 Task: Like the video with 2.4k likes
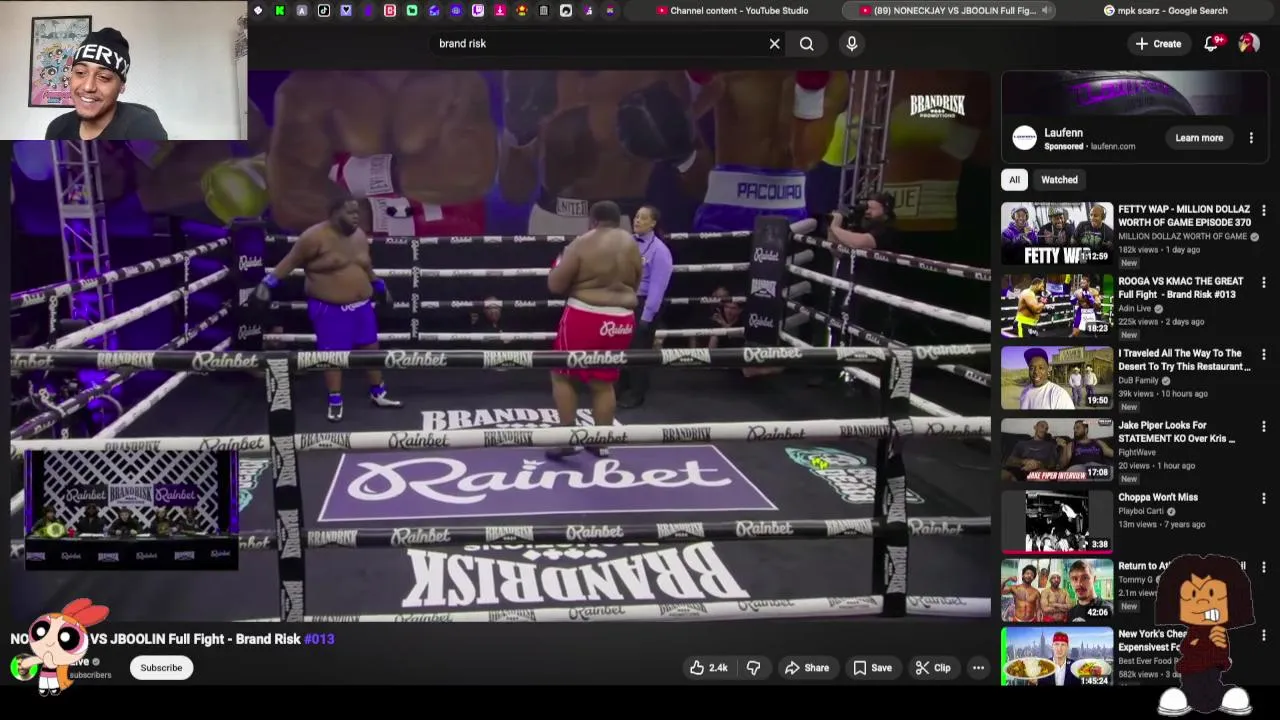coord(708,668)
